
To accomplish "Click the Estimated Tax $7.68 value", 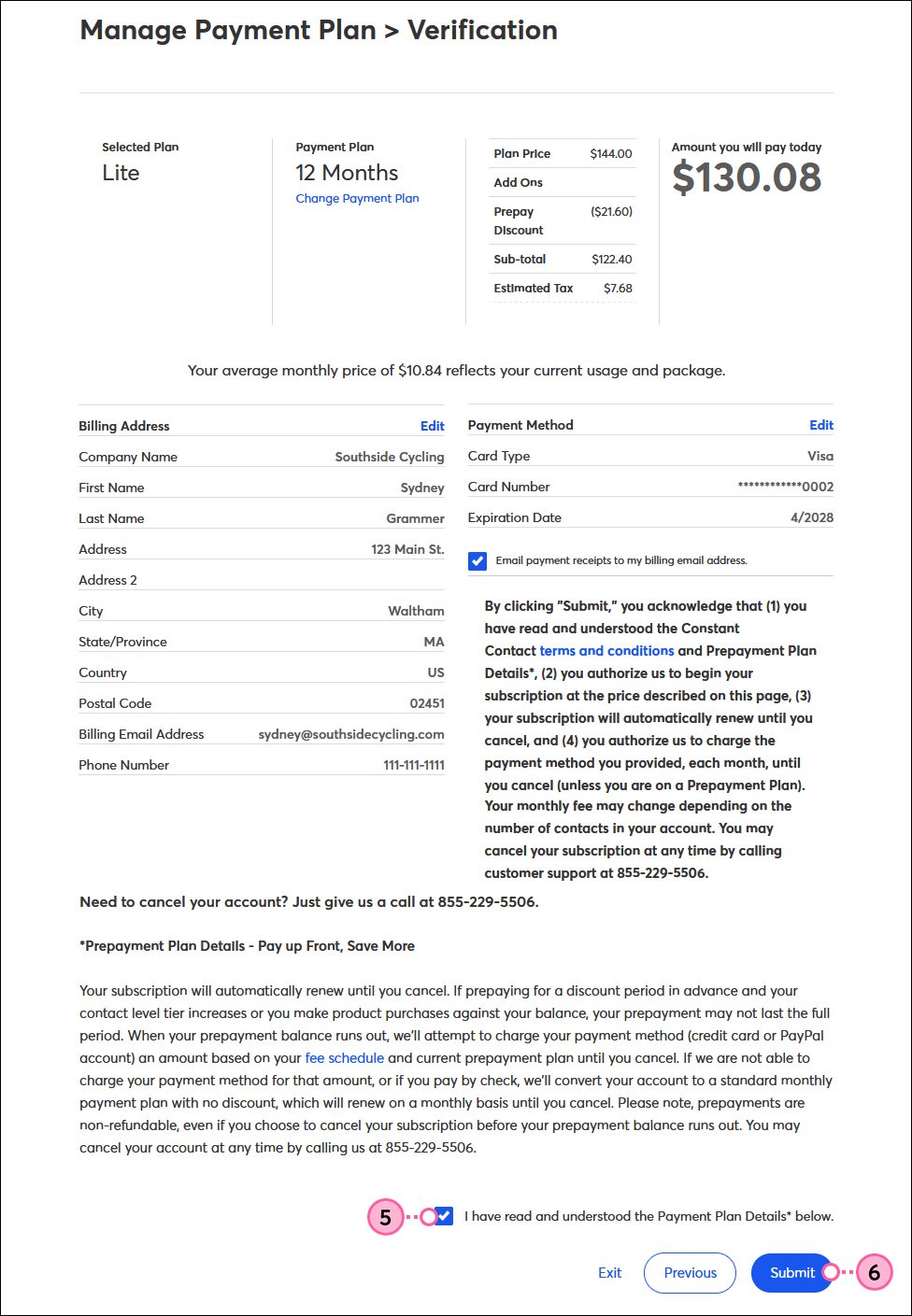I will click(x=618, y=289).
